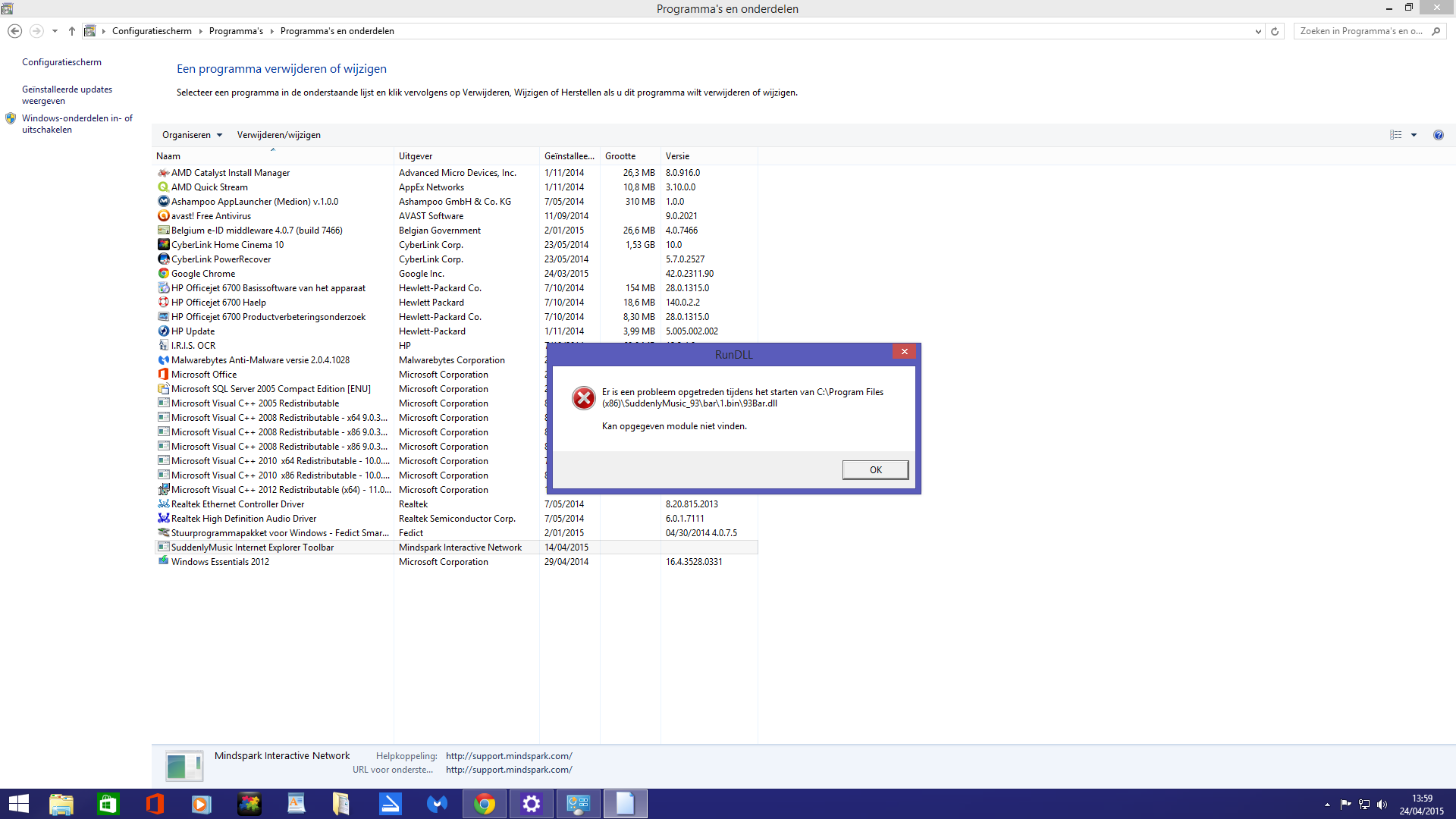Image resolution: width=1456 pixels, height=819 pixels.
Task: Open File Explorer from the taskbar
Action: 61,804
